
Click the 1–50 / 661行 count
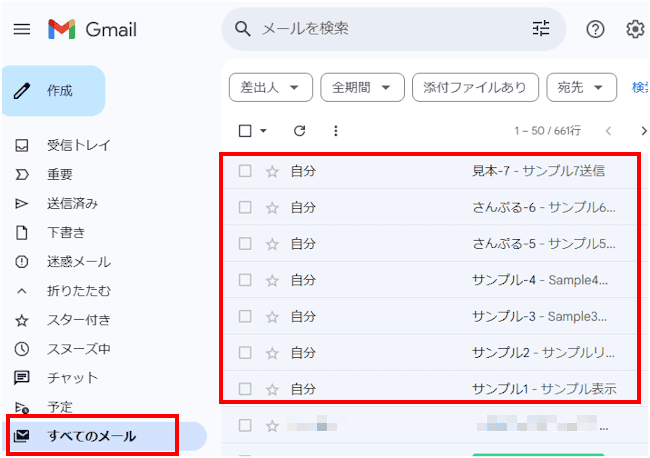click(x=548, y=131)
